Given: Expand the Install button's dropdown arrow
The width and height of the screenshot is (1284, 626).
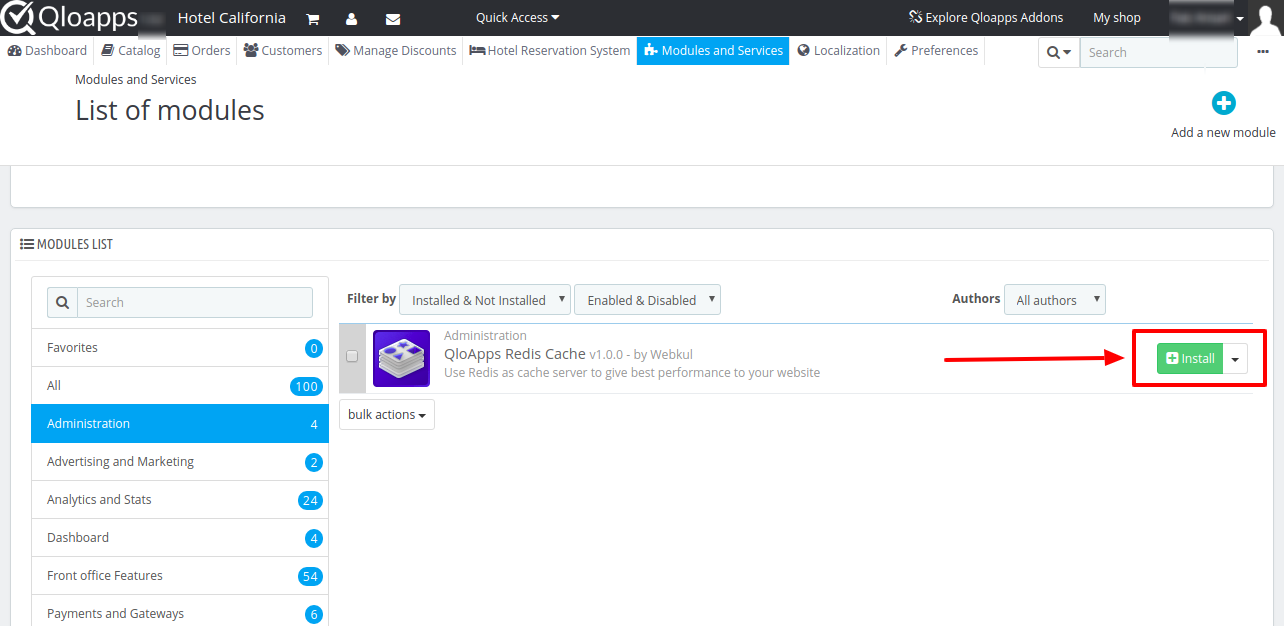Looking at the screenshot, I should (x=1235, y=357).
